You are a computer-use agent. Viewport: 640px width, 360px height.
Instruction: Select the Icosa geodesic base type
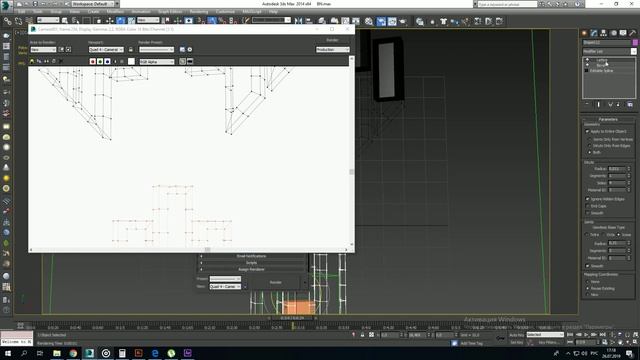tap(619, 235)
